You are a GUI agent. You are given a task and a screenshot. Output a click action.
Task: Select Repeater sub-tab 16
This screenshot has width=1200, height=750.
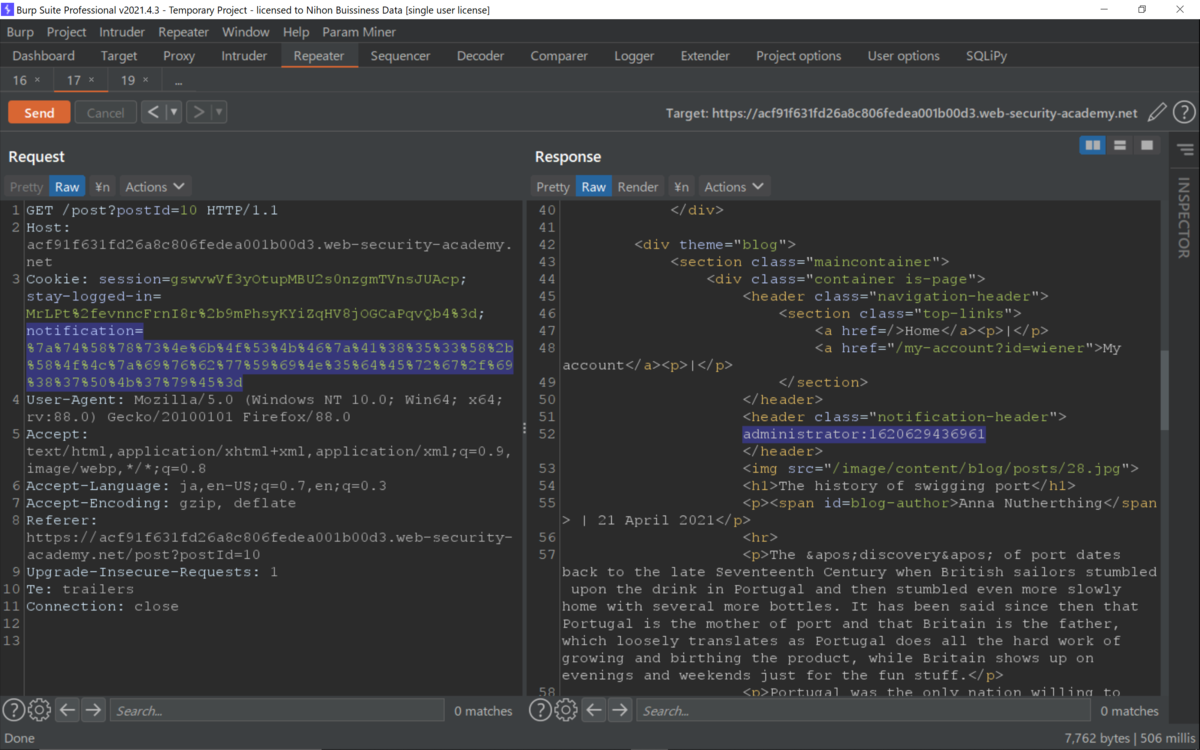point(20,80)
